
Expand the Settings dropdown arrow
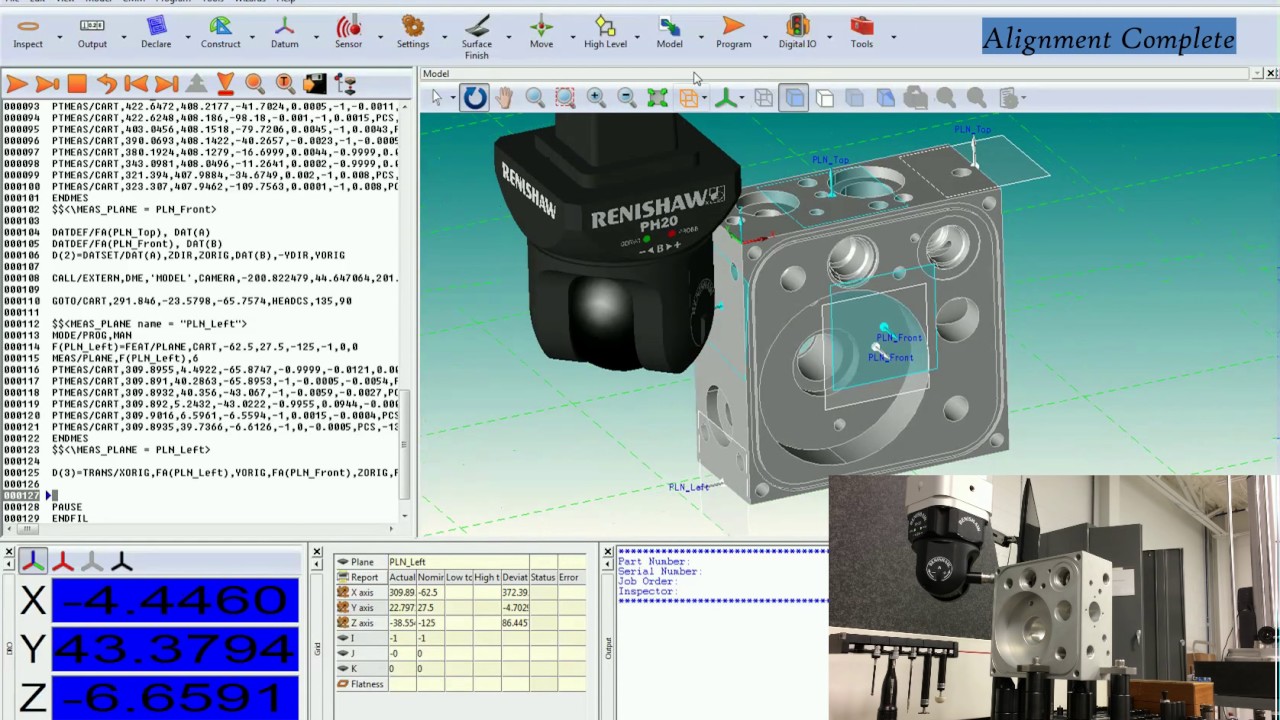pos(443,37)
